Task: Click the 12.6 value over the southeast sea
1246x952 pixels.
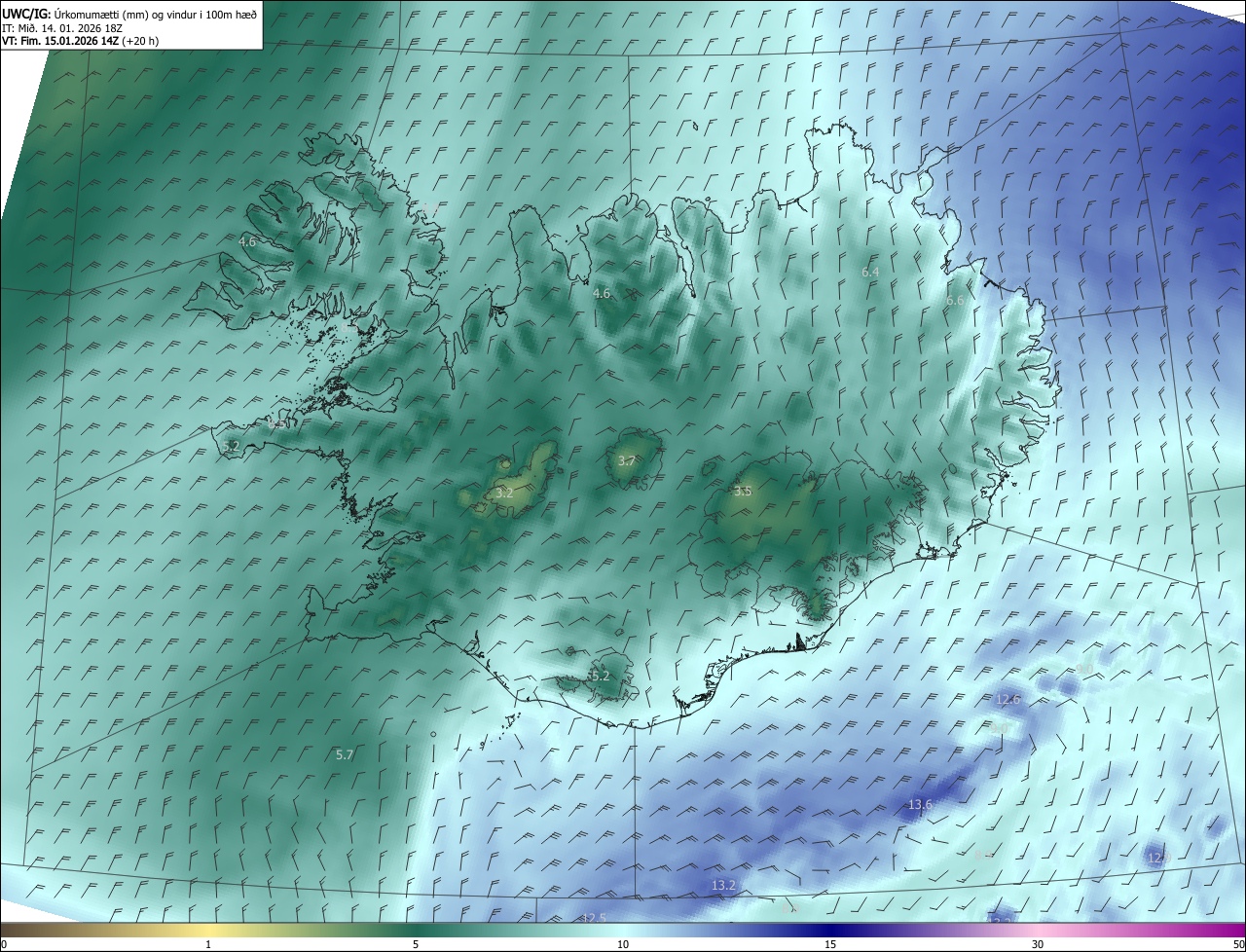Action: pyautogui.click(x=1008, y=699)
